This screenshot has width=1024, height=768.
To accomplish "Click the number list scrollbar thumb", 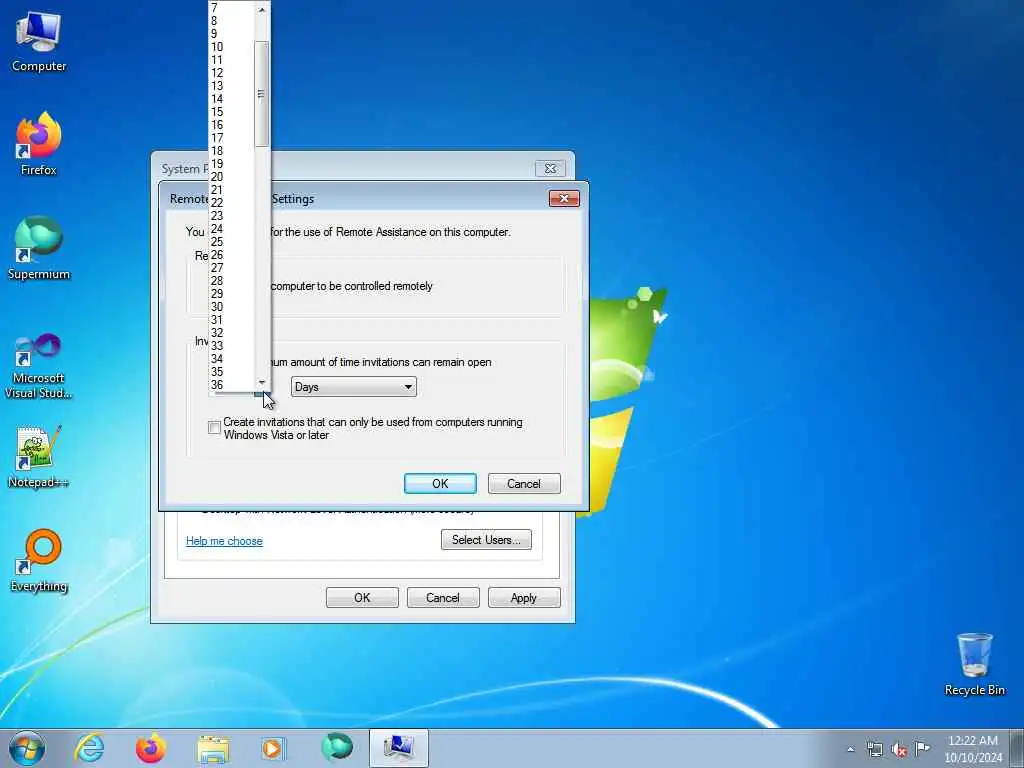I will (262, 94).
